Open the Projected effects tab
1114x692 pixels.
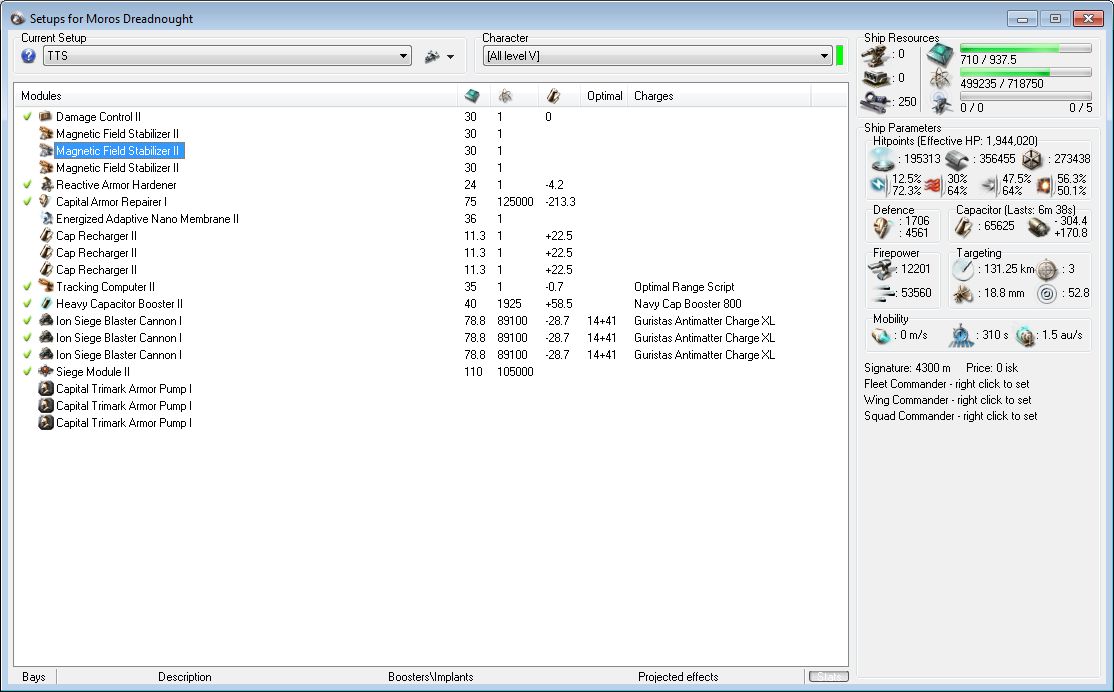(678, 677)
